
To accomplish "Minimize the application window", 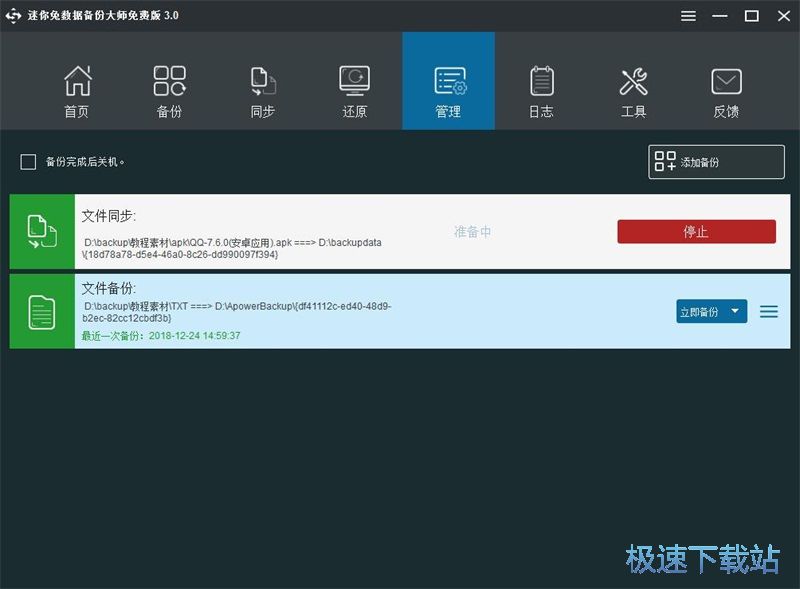I will pyautogui.click(x=720, y=16).
